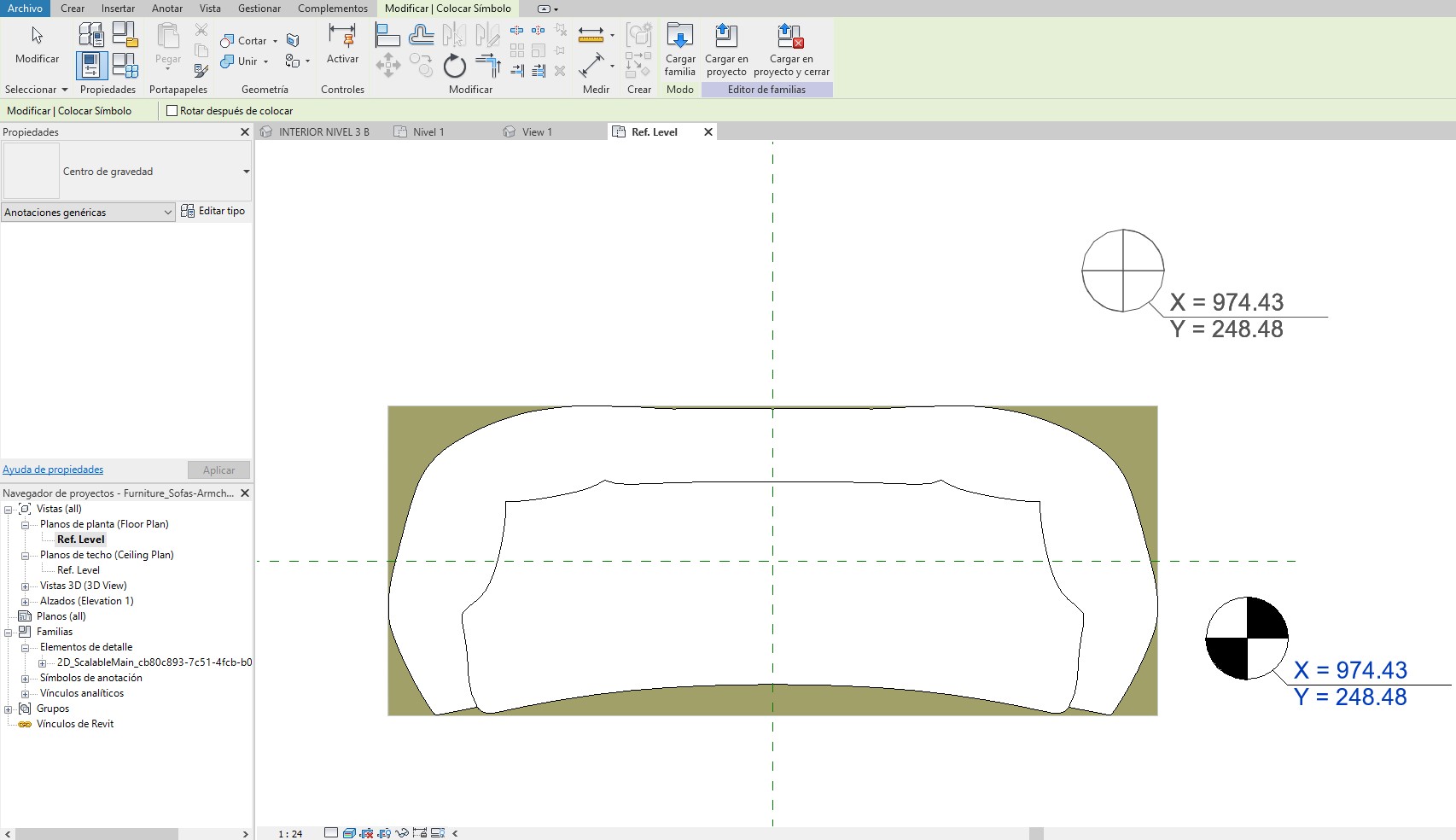Click the Offset tool icon
The width and height of the screenshot is (1456, 840).
tap(421, 36)
